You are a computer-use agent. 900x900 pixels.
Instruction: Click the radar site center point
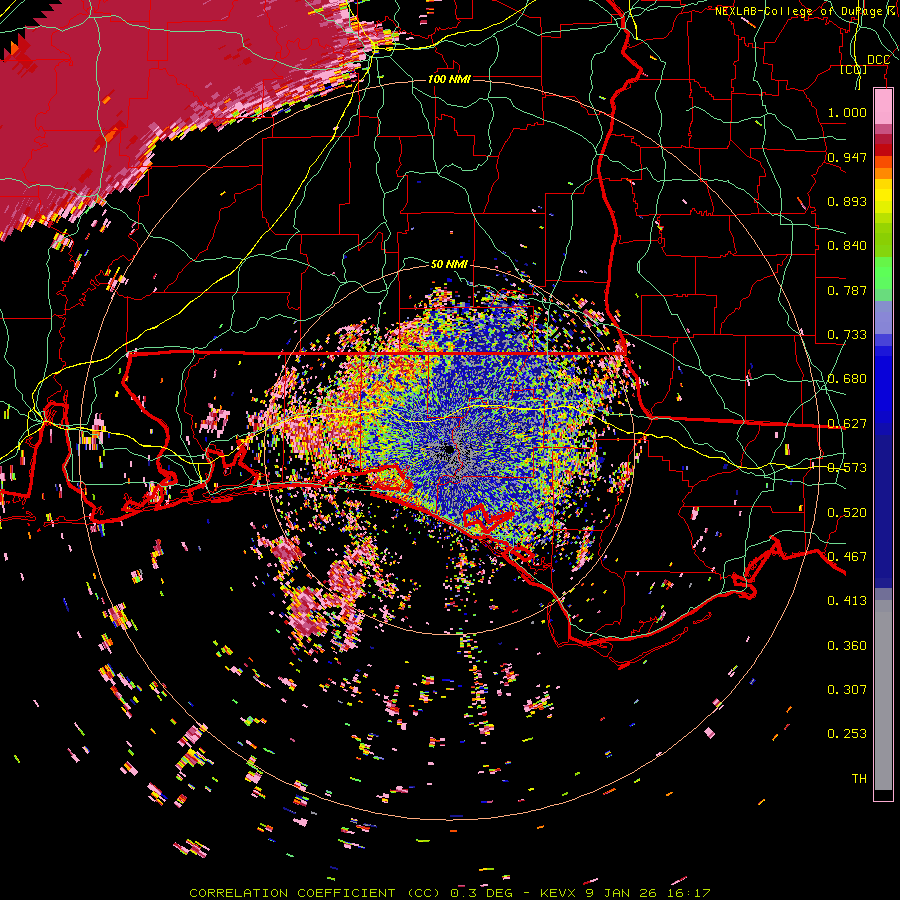(x=449, y=449)
